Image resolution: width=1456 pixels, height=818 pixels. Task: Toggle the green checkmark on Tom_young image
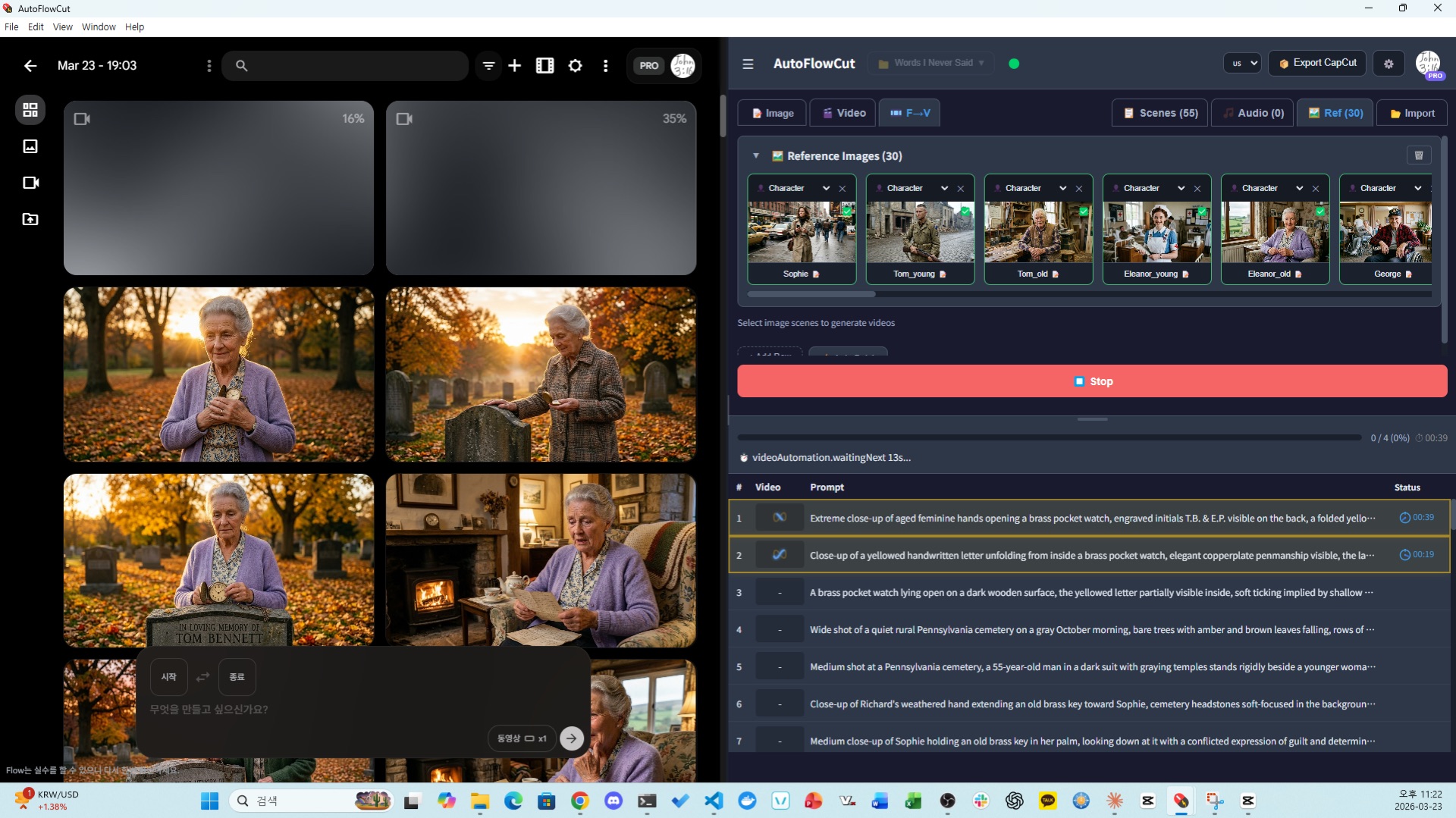965,212
